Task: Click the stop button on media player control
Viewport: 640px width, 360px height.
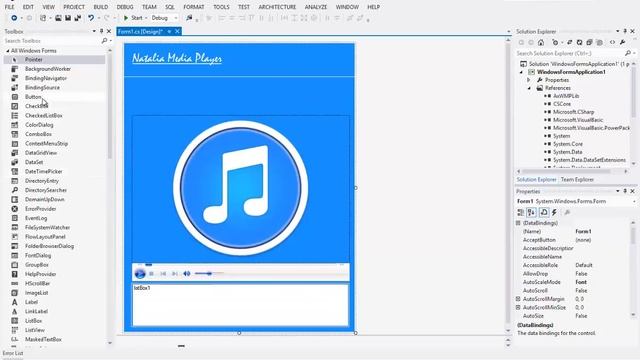Action: [151, 273]
